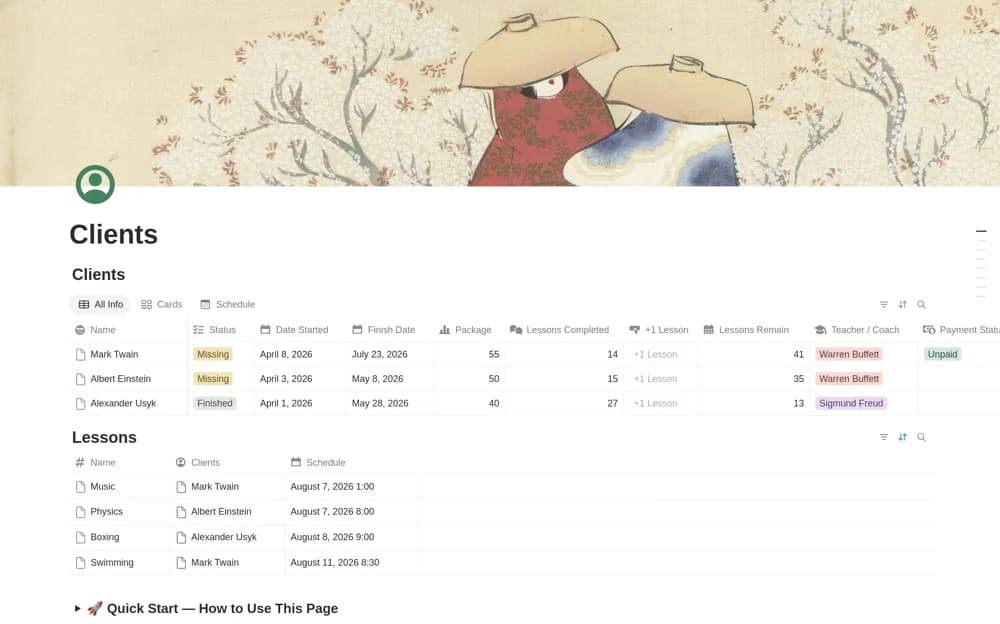Viewport: 1000px width, 624px height.
Task: Switch to Cards view tab
Action: click(x=161, y=304)
